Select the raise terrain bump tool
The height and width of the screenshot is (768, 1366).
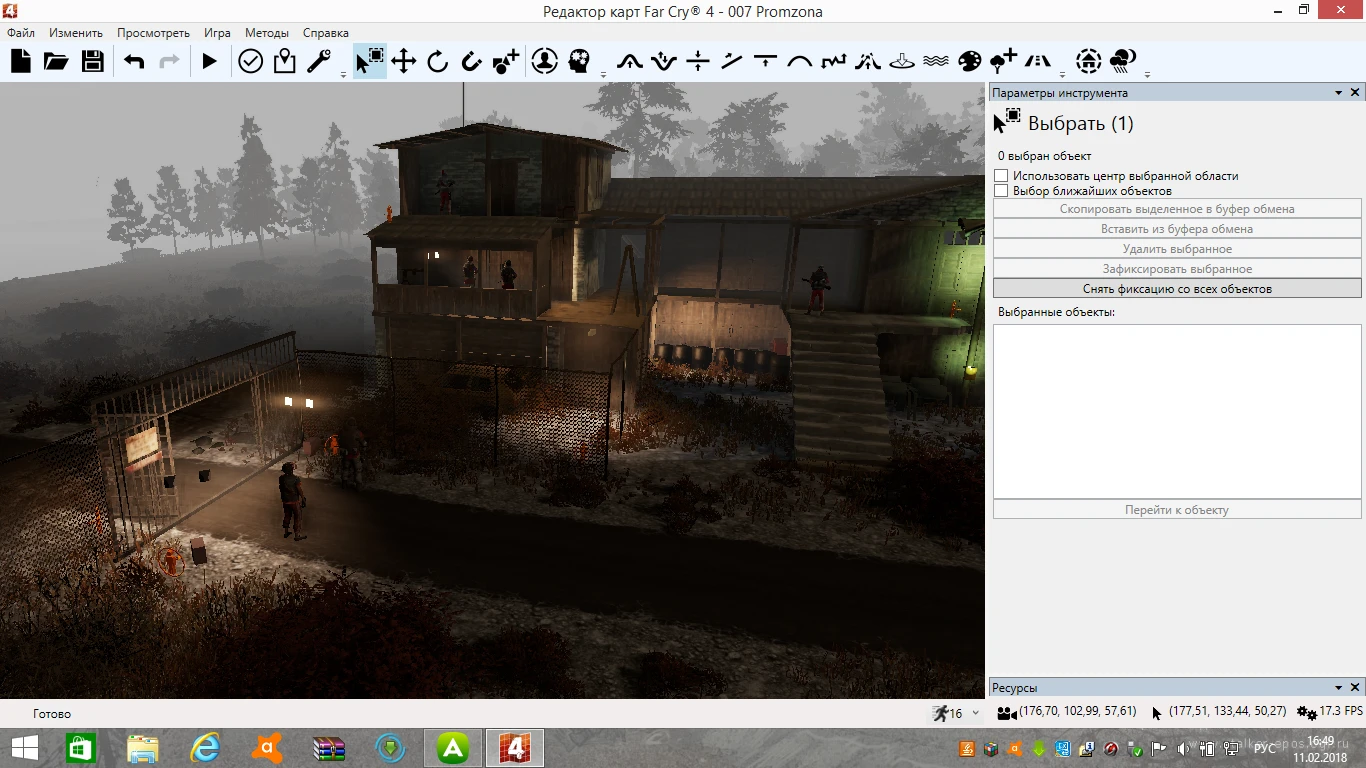(x=629, y=62)
